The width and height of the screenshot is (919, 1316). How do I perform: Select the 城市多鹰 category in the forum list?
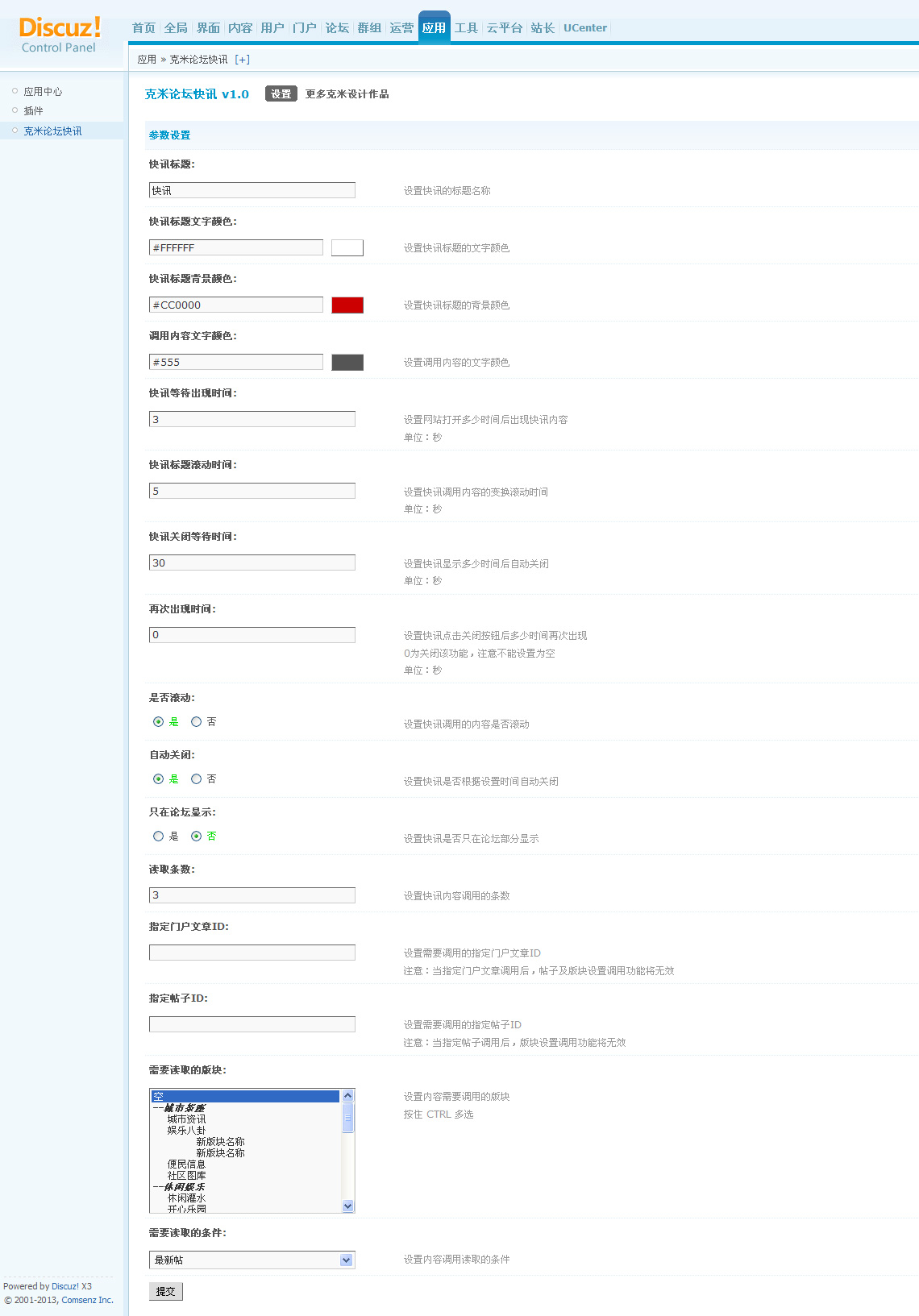pyautogui.click(x=245, y=1108)
